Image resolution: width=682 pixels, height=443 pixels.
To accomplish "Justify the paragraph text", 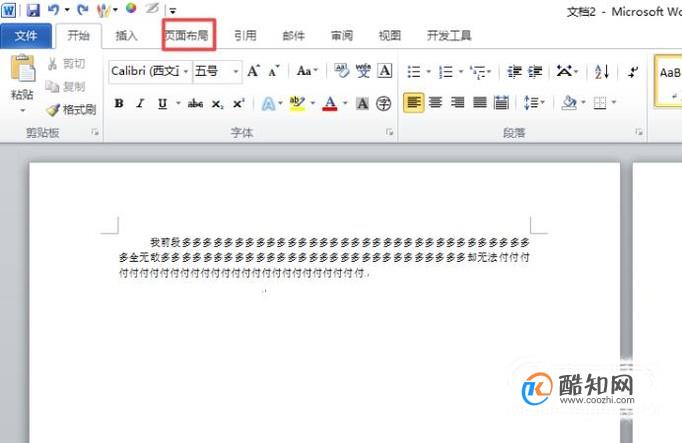I will [480, 103].
